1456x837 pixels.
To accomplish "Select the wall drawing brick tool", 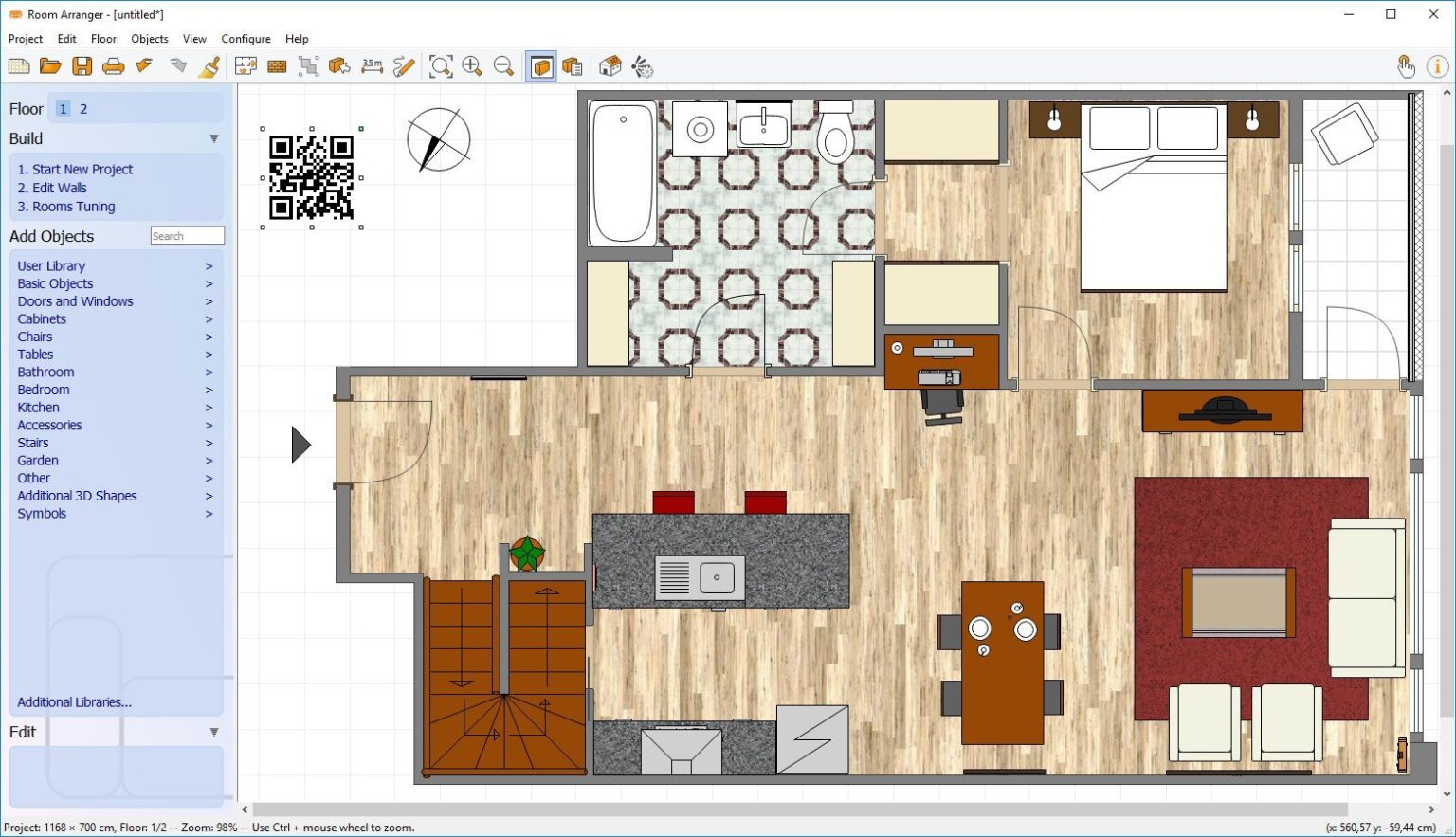I will (x=277, y=66).
